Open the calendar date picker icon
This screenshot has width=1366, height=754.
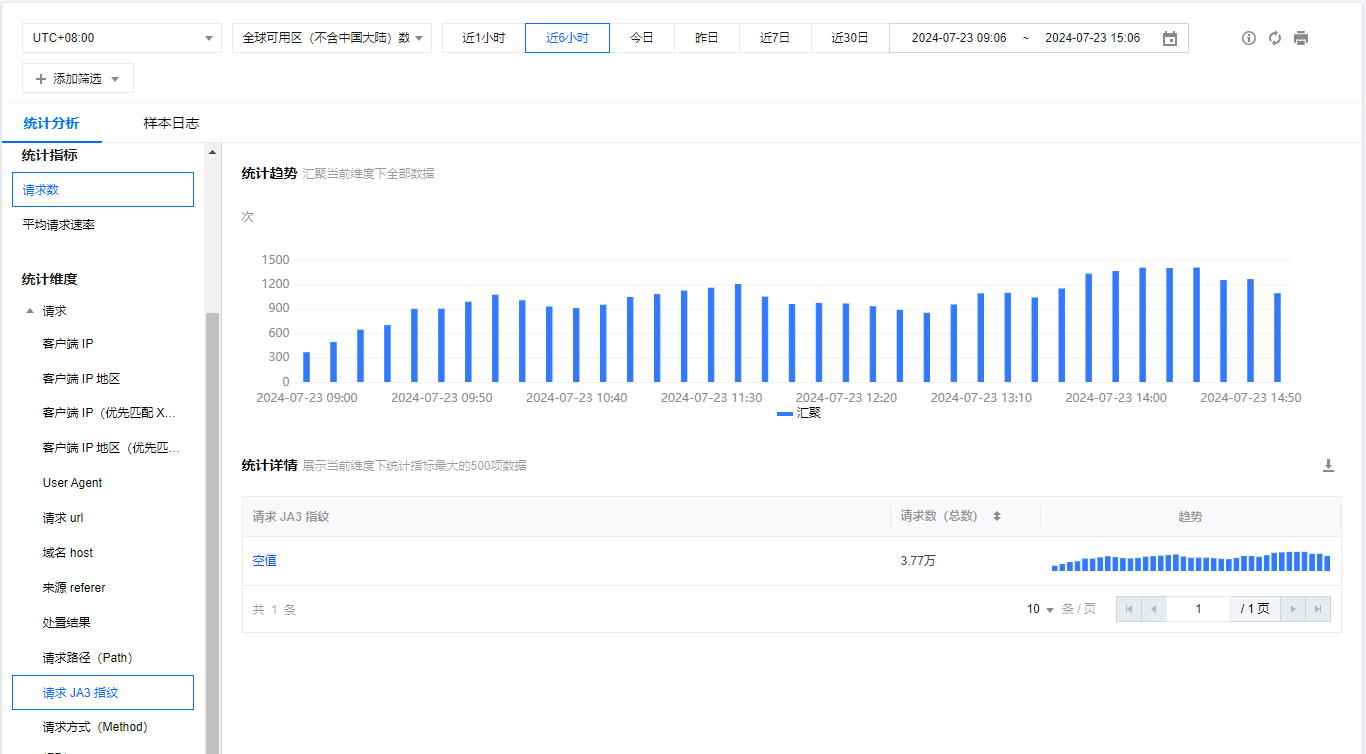[x=1170, y=38]
